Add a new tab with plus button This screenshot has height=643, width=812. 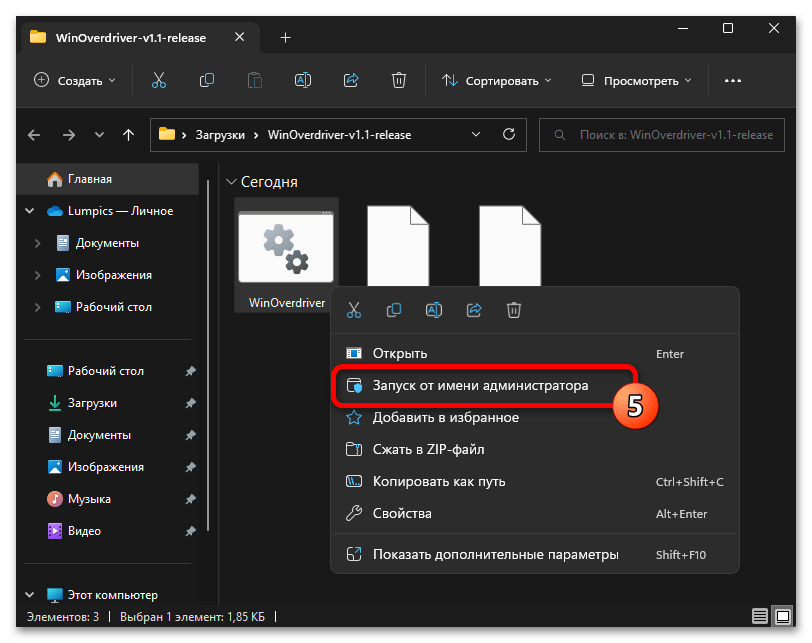point(285,38)
